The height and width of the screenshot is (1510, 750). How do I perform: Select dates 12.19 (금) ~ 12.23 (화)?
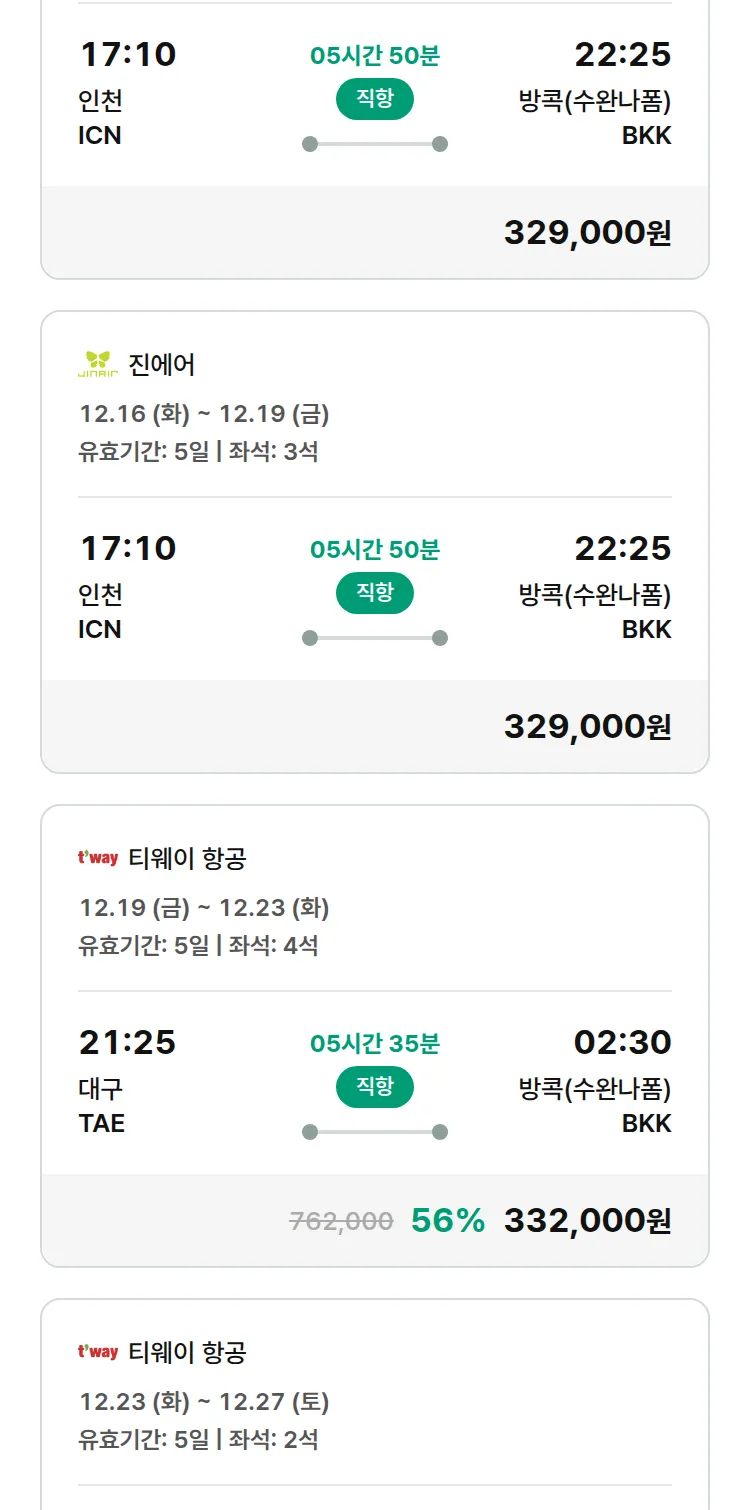pos(204,908)
